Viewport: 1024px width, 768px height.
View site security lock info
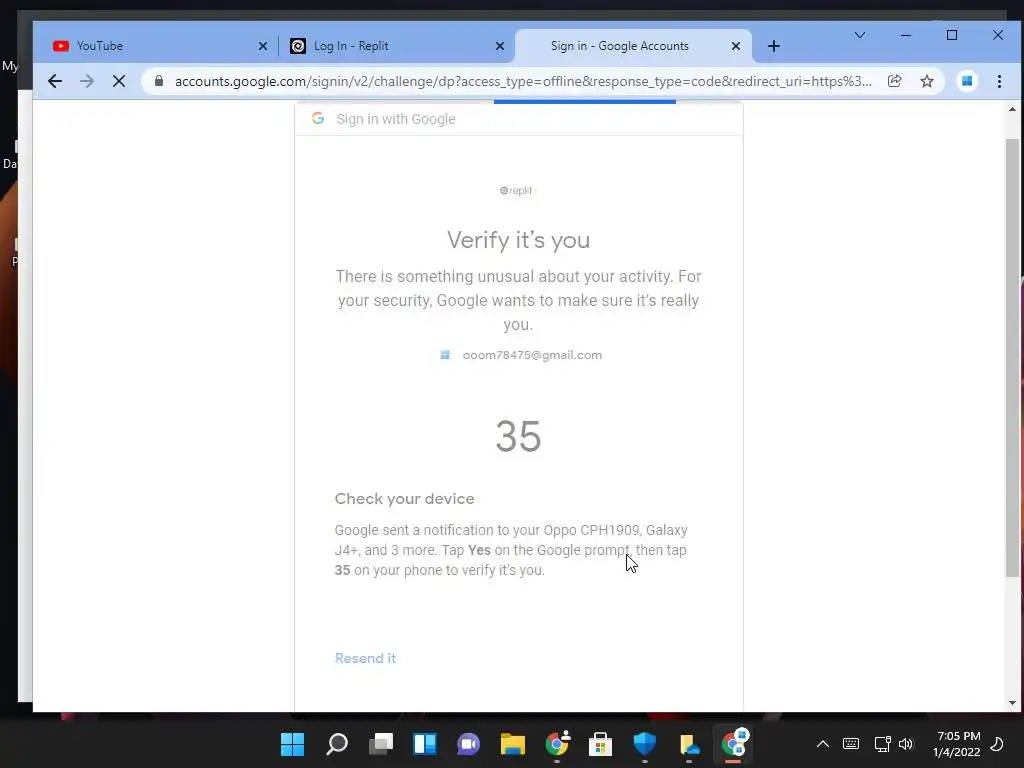159,81
